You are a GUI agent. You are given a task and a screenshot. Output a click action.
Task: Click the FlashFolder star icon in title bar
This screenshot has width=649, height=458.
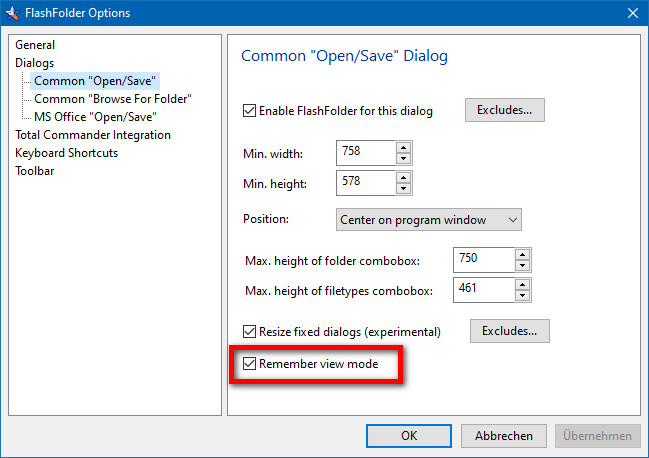pos(12,13)
